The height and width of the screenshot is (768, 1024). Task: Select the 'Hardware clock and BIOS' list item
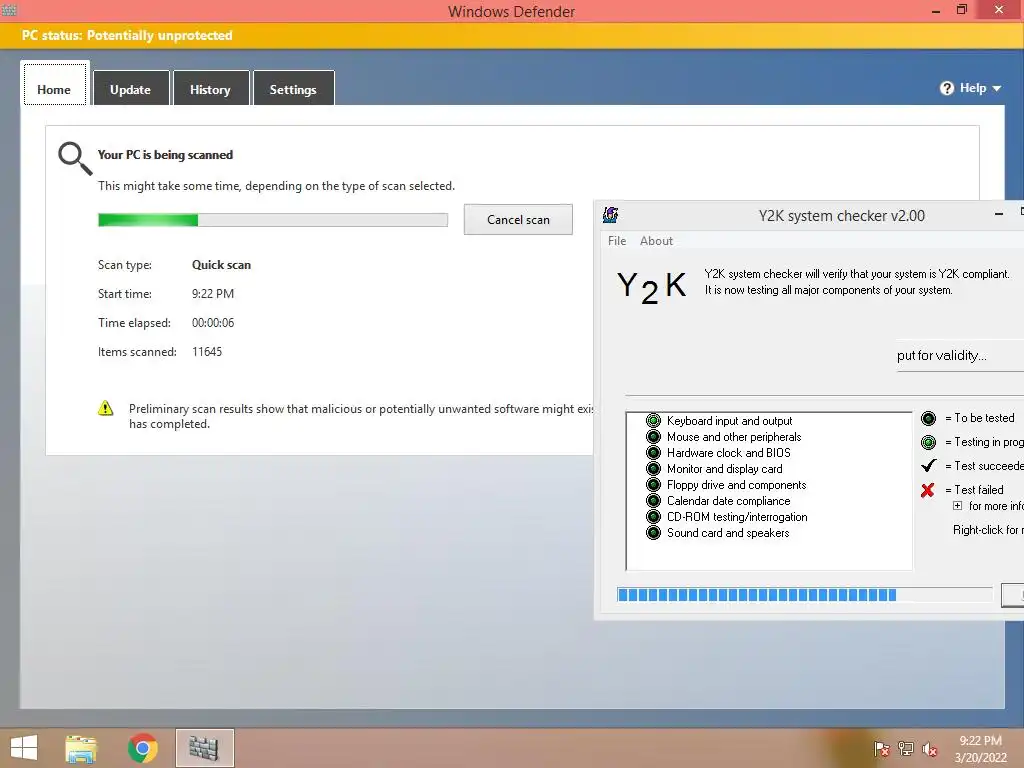coord(729,453)
